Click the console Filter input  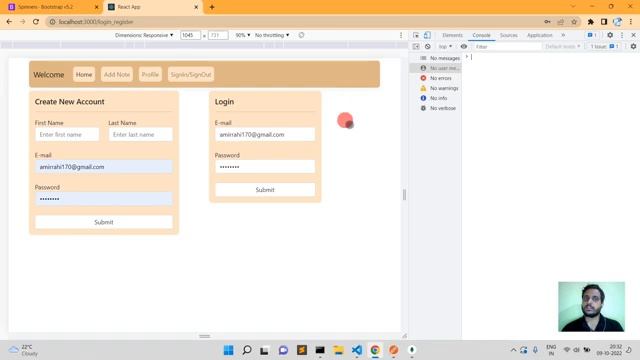point(507,47)
